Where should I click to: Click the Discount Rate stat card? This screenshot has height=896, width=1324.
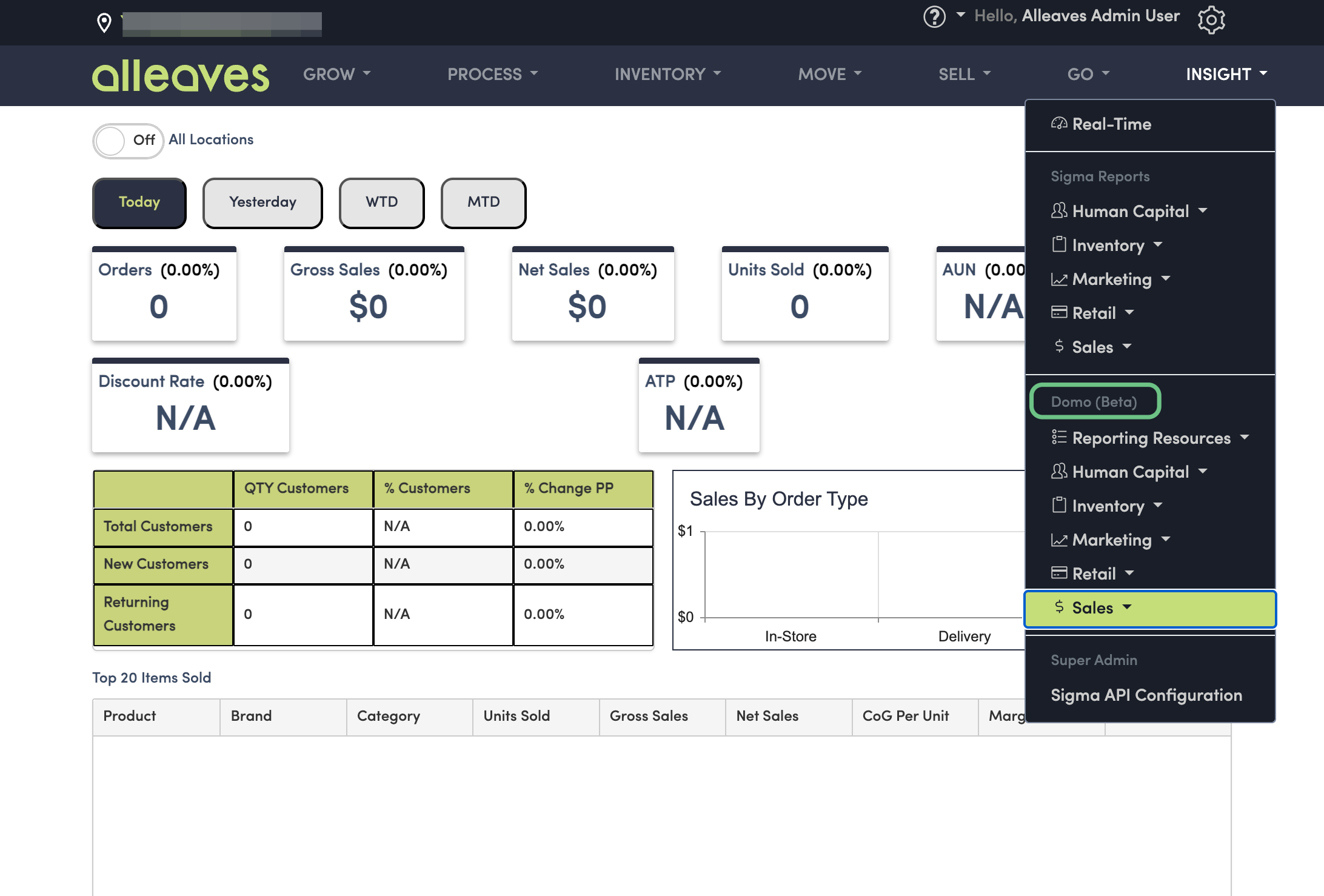[190, 405]
